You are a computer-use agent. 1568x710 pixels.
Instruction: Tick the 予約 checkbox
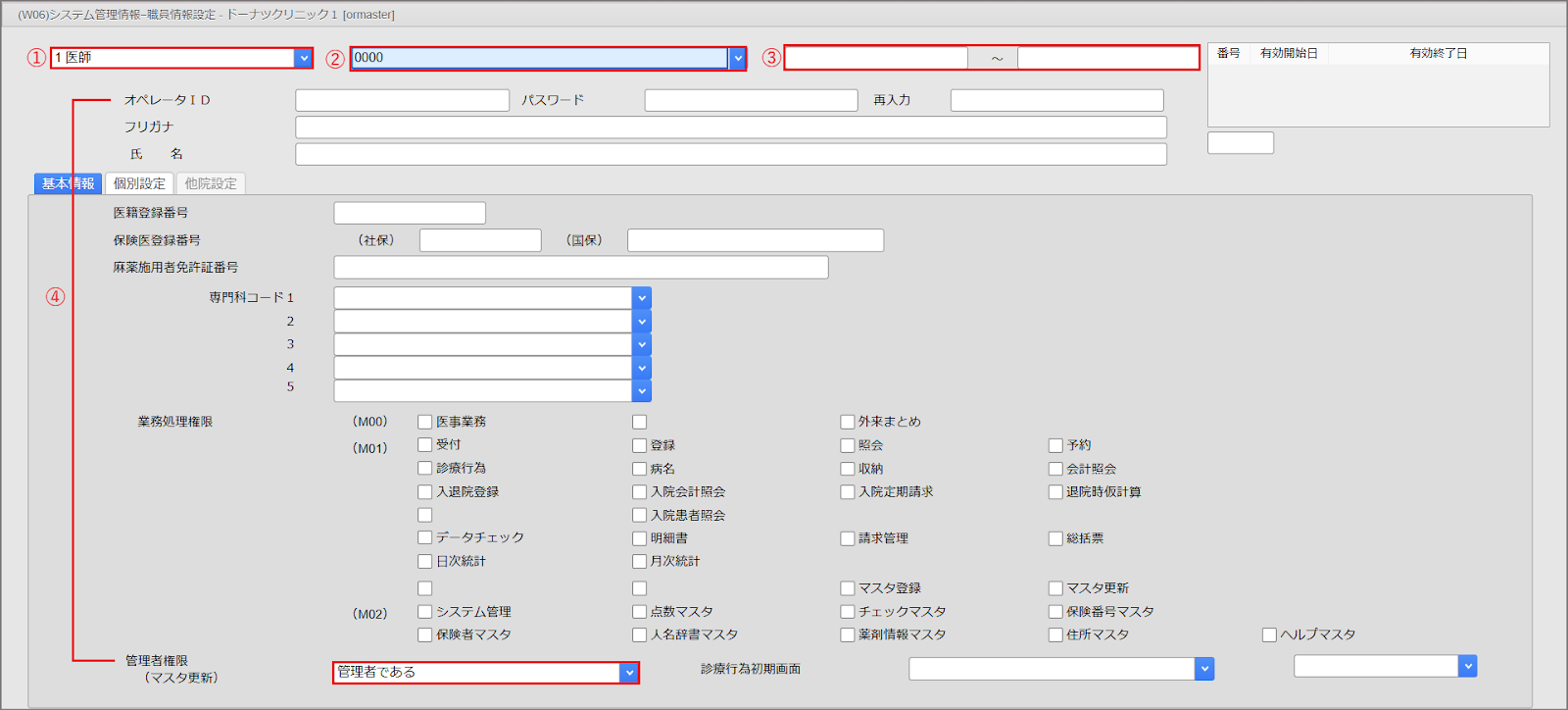(x=1055, y=445)
